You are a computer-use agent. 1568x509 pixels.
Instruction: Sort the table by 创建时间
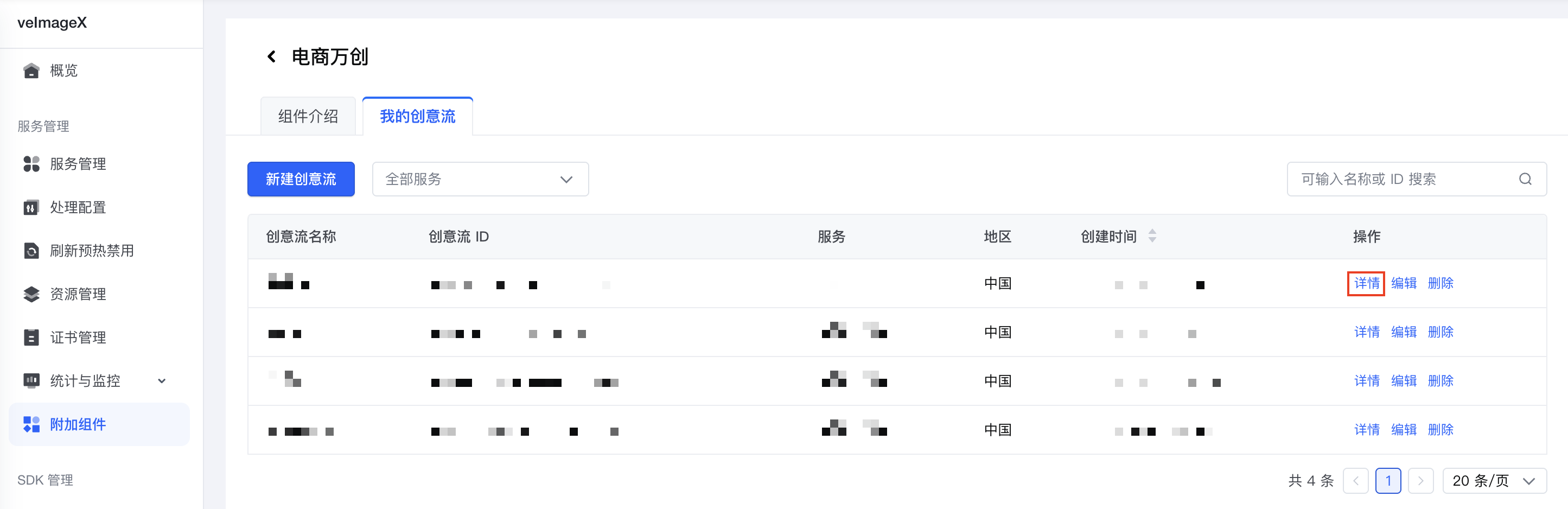click(1152, 236)
